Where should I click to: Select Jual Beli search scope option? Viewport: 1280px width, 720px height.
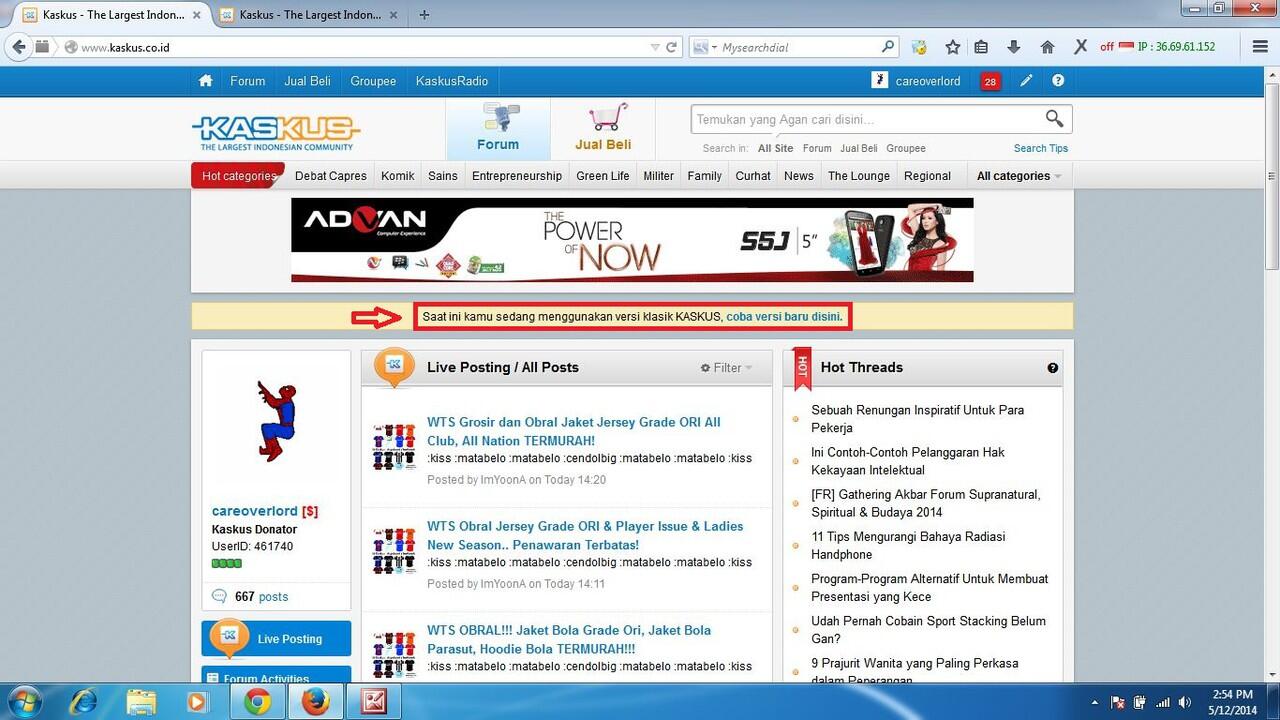859,148
